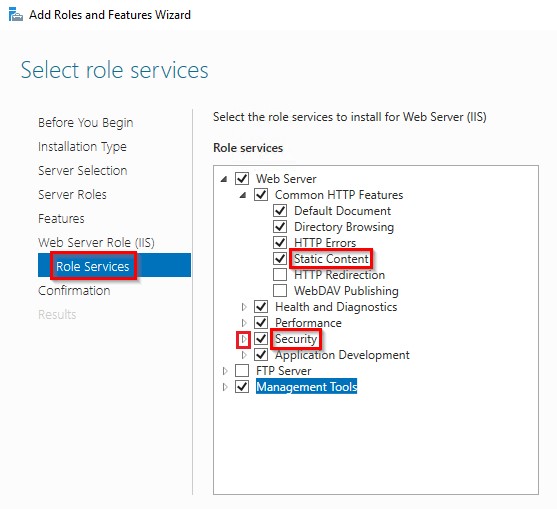557x509 pixels.
Task: Collapse the Common HTTP Features node
Action: 243,195
